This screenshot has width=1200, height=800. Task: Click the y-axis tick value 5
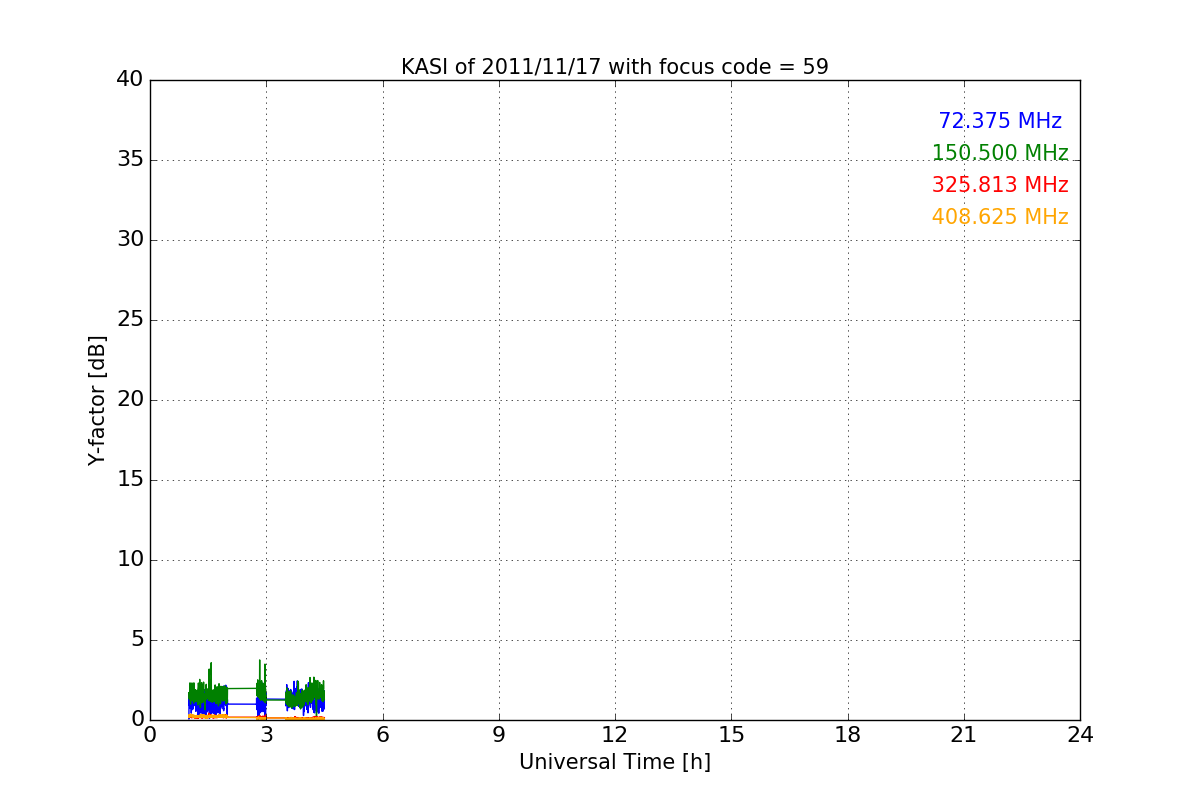point(137,640)
